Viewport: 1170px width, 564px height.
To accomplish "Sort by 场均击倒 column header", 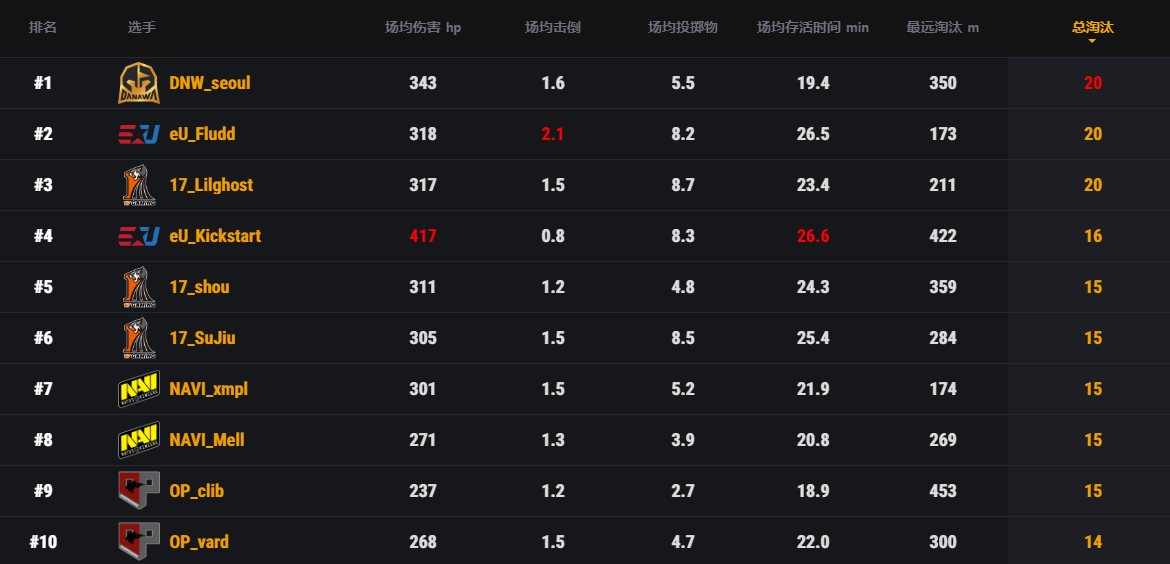I will point(553,28).
